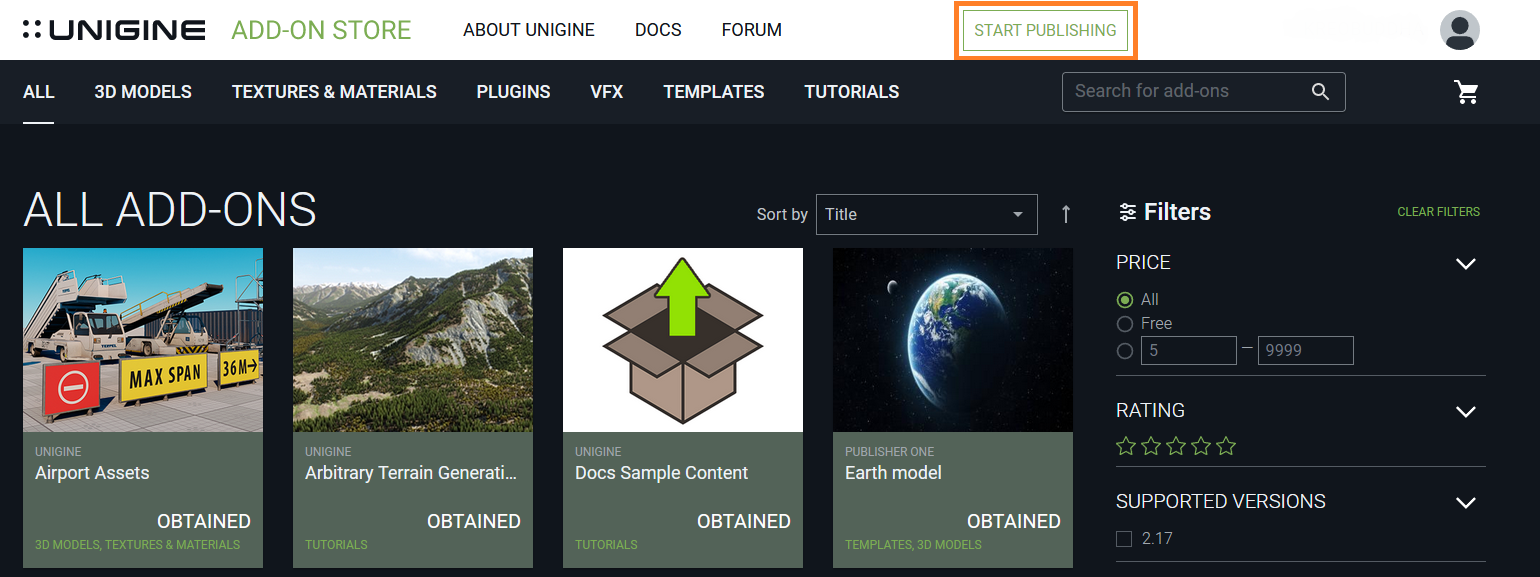Select the Free price radio button
This screenshot has width=1540, height=577.
[x=1125, y=324]
